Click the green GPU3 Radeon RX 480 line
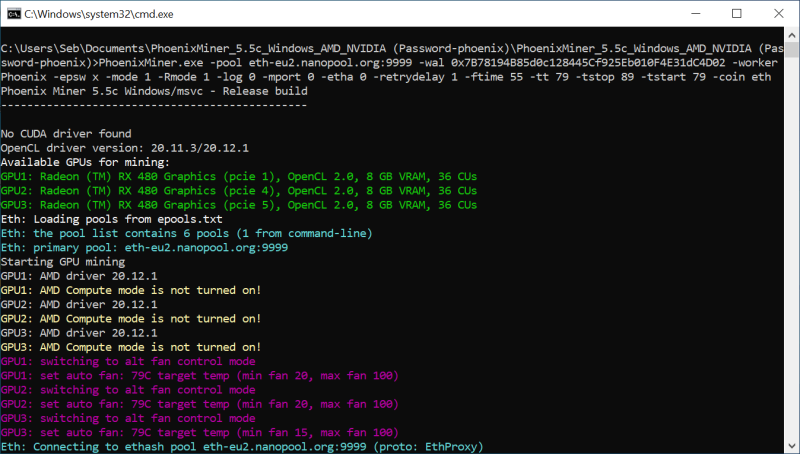This screenshot has height=454, width=800. [239, 205]
